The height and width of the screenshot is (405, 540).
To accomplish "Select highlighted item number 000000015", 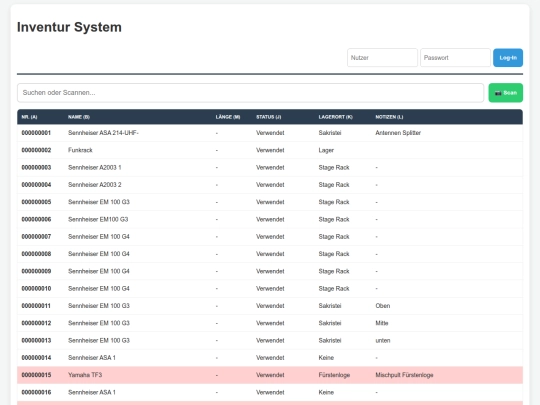I will point(36,375).
